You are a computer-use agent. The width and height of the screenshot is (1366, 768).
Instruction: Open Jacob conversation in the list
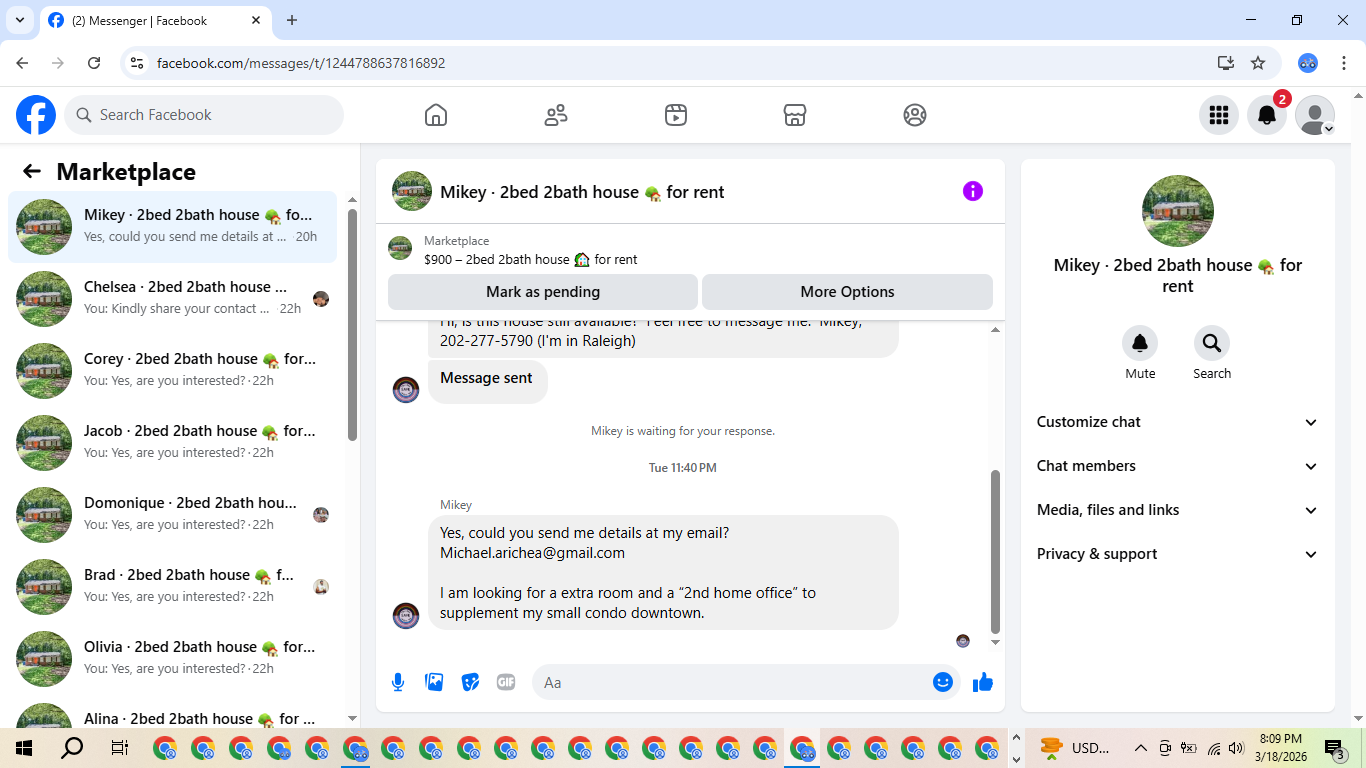click(x=172, y=443)
